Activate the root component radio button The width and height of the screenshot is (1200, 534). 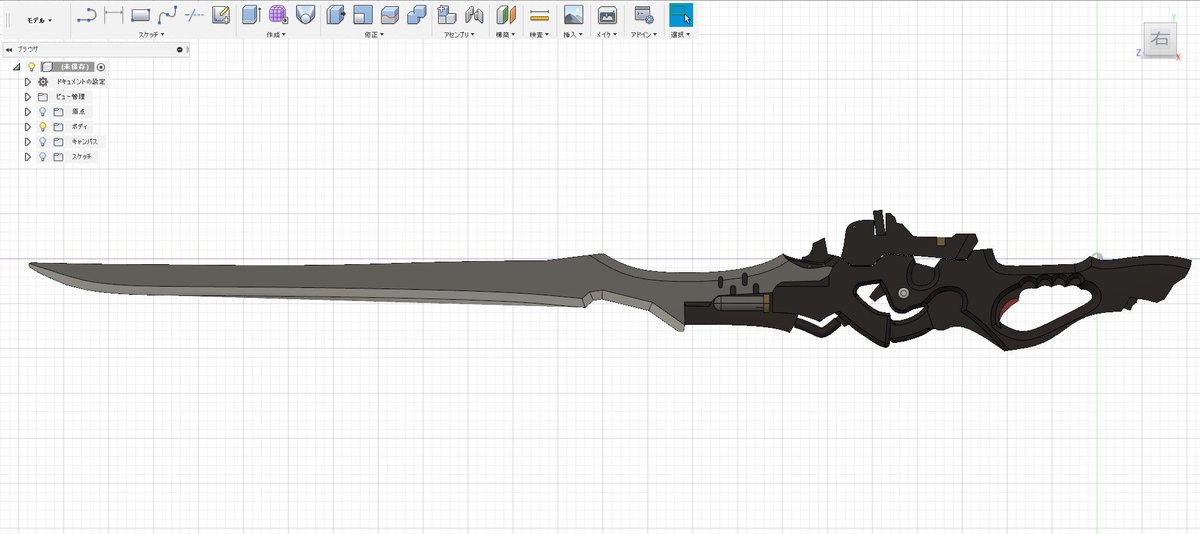101,66
